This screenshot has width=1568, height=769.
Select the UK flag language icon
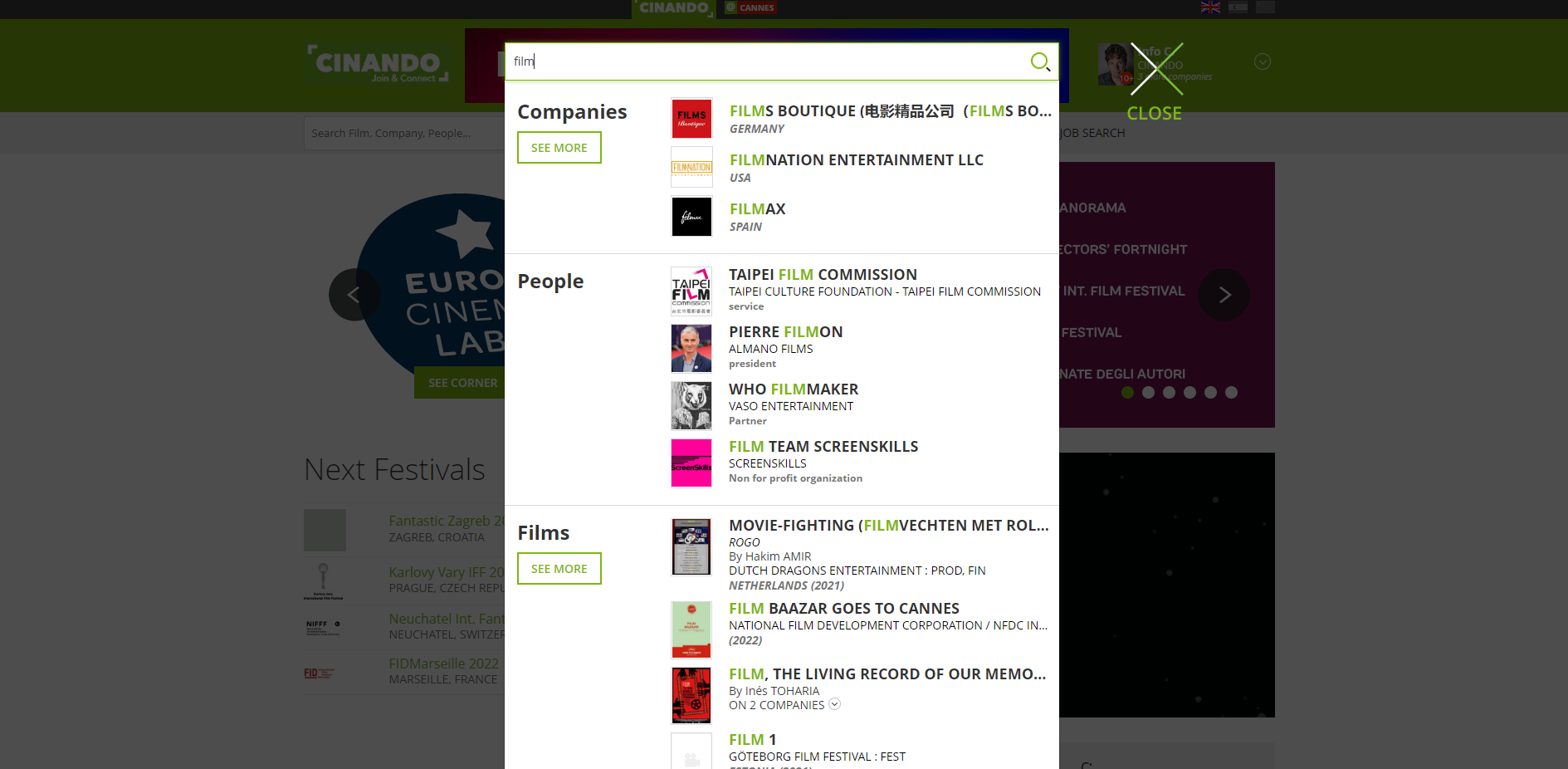tap(1210, 7)
